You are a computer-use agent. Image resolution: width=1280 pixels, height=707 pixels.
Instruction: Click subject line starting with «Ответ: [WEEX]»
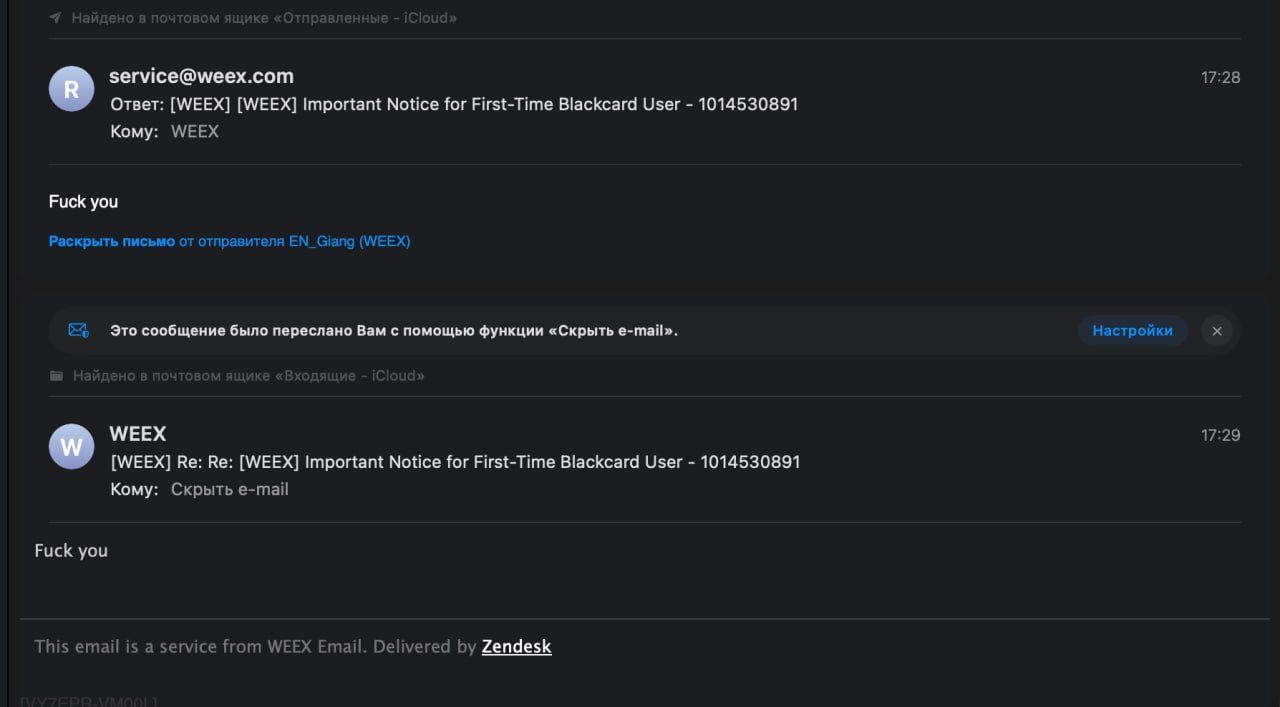coord(454,104)
